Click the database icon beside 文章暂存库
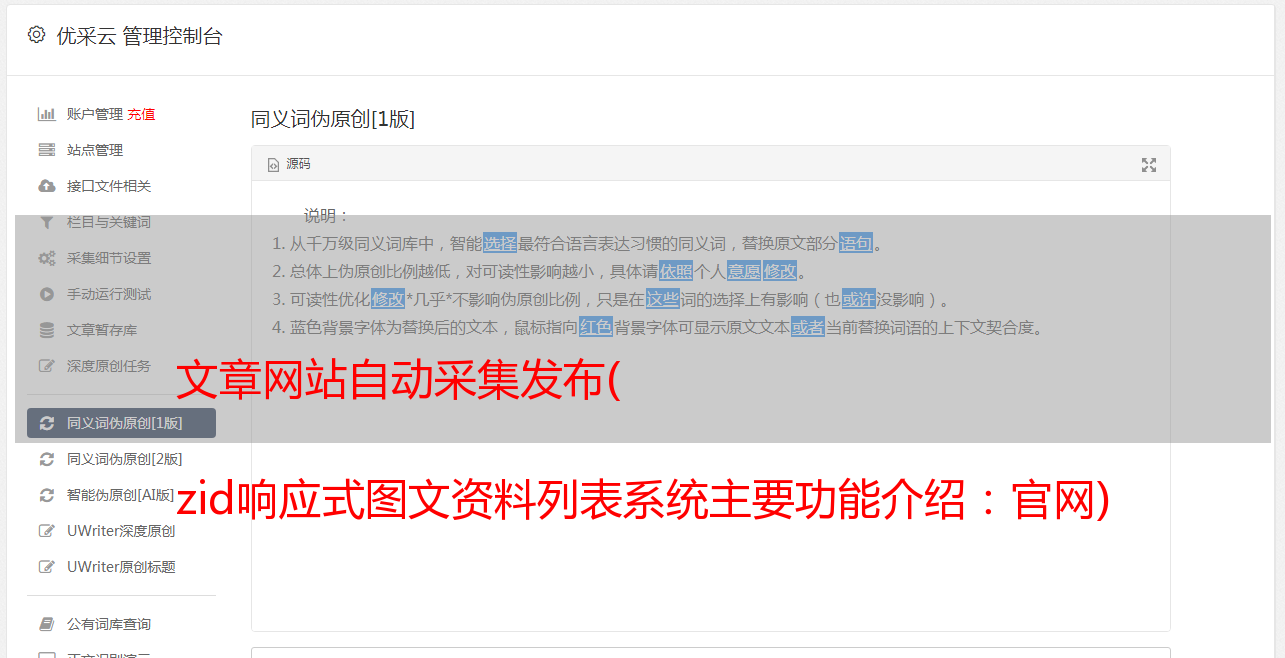 (46, 330)
